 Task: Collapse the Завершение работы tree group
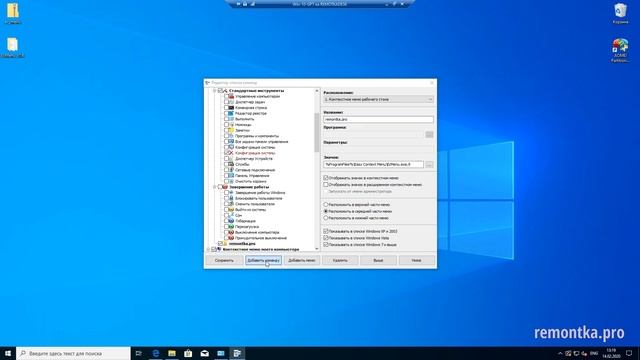click(215, 187)
